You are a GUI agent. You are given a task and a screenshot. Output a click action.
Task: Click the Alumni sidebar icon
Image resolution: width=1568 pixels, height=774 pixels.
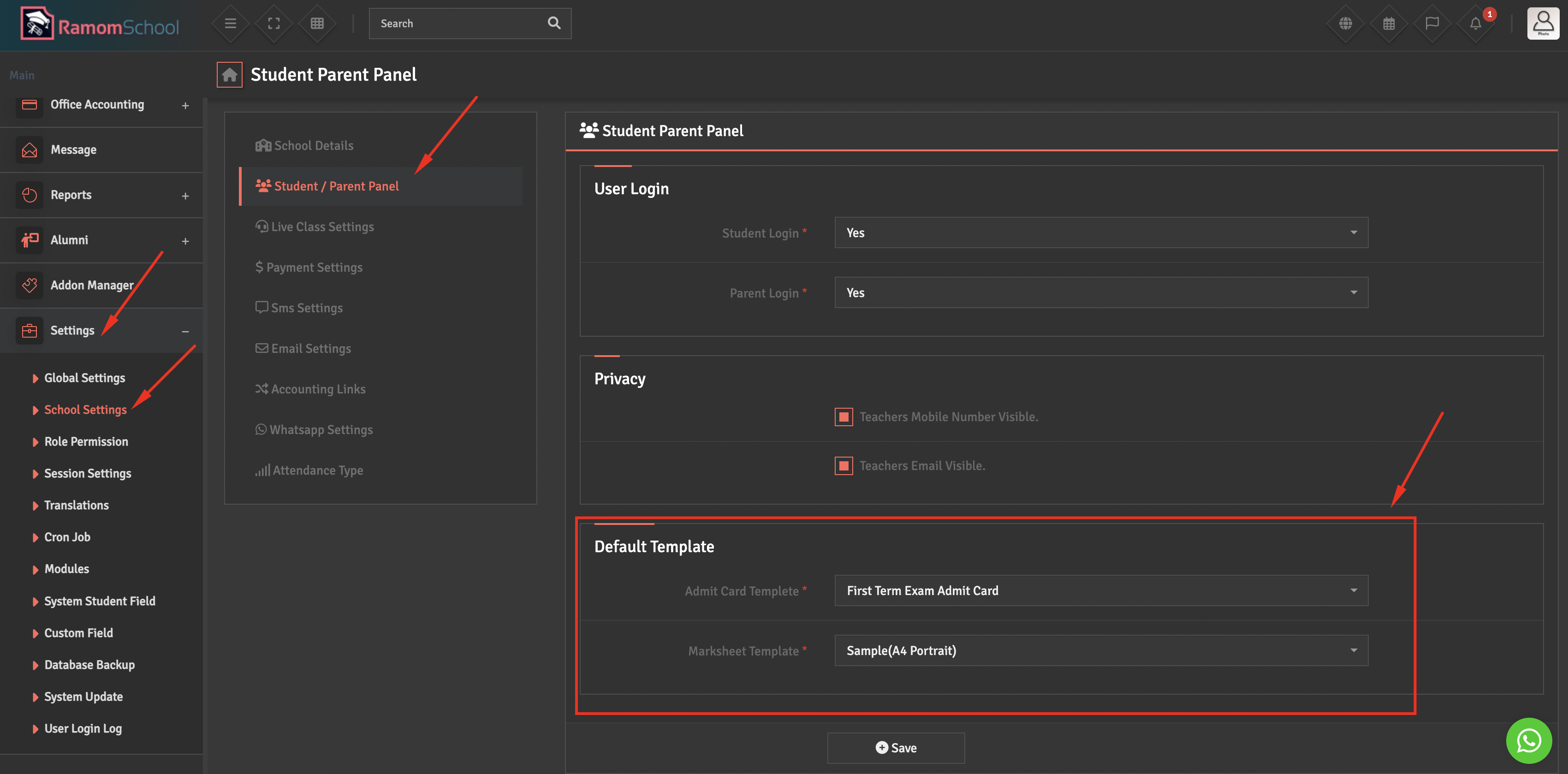pyautogui.click(x=29, y=240)
